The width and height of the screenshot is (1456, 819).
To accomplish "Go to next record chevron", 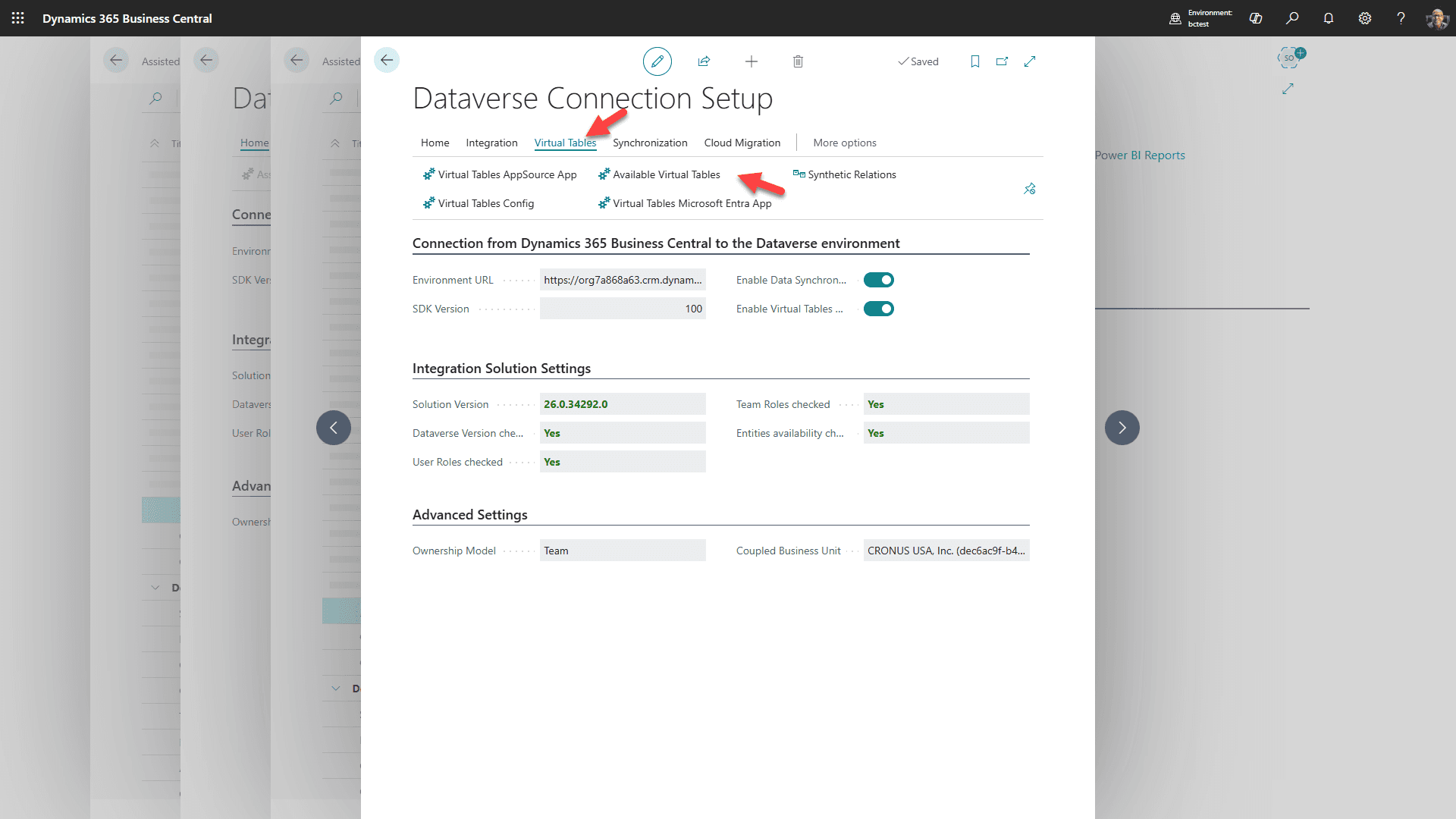I will pyautogui.click(x=1122, y=428).
